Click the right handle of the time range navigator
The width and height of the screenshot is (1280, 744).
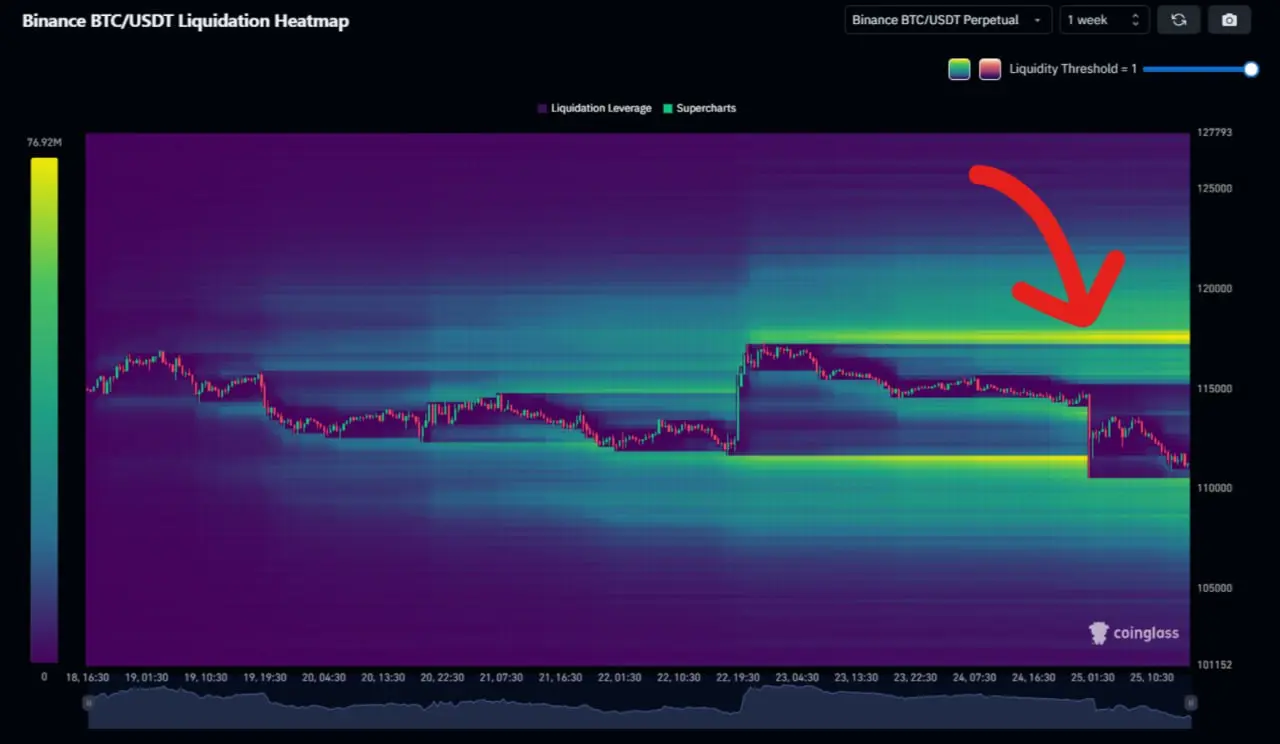click(1190, 703)
